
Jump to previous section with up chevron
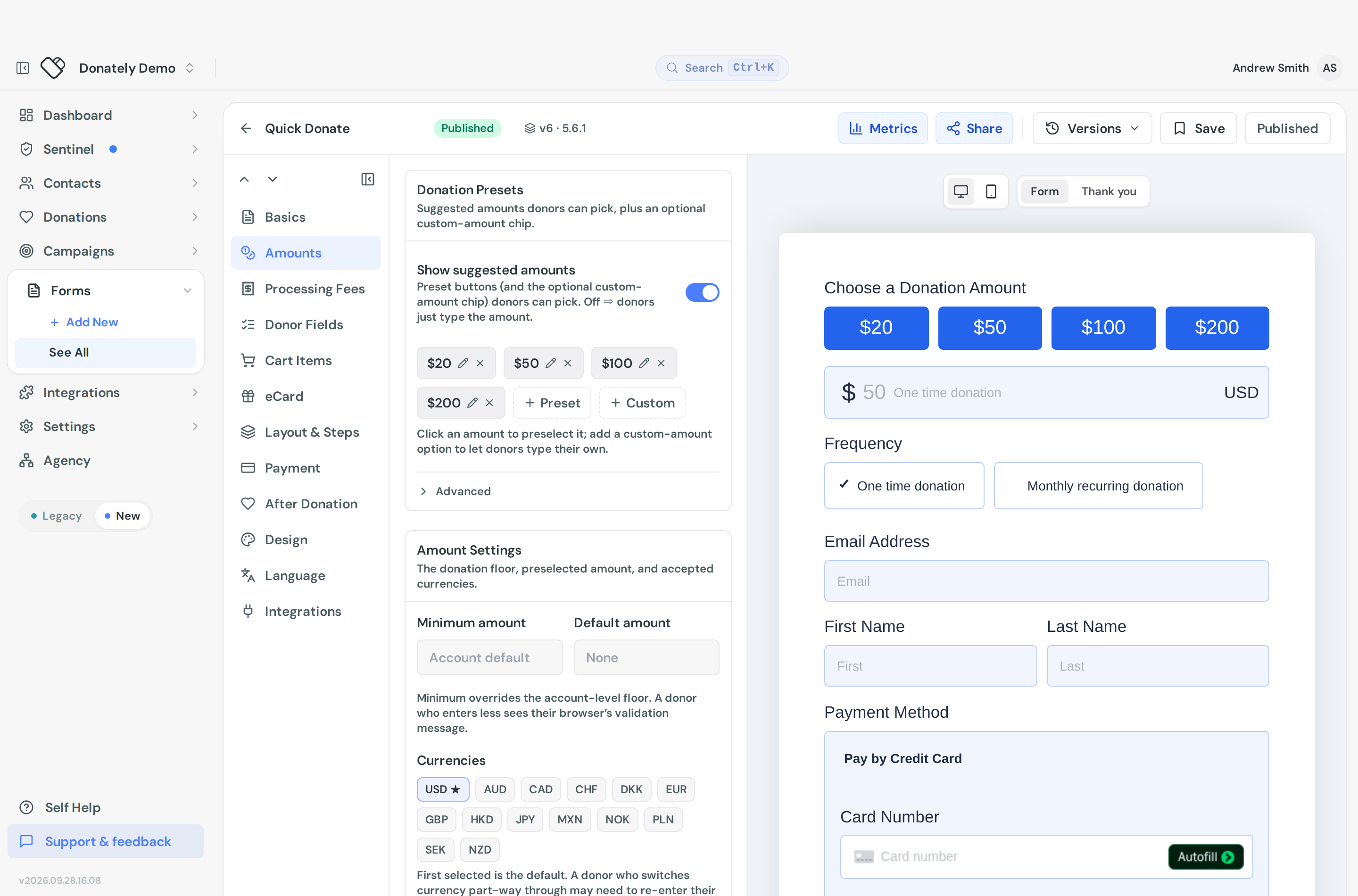click(245, 179)
